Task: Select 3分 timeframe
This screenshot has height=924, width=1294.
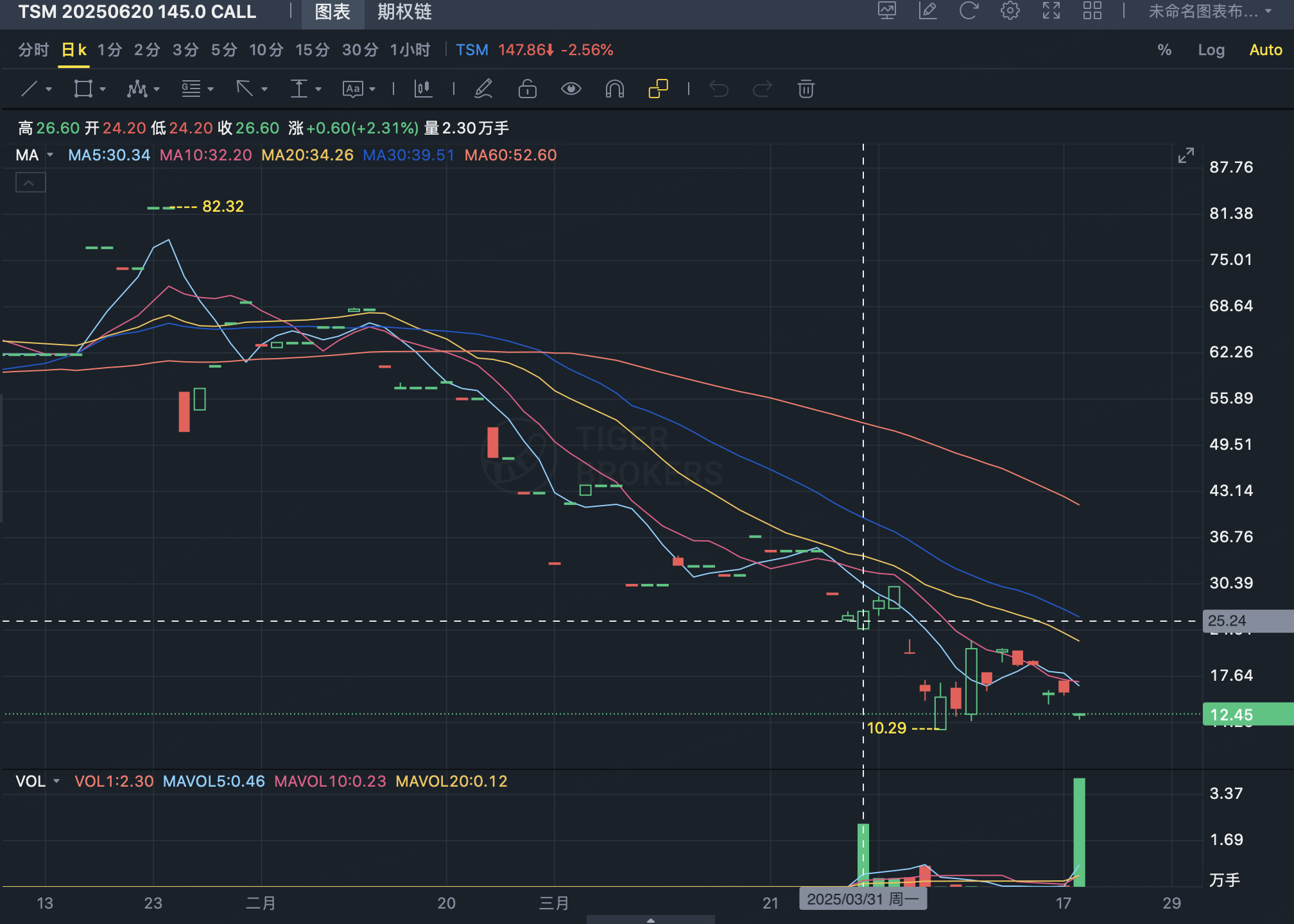Action: pyautogui.click(x=185, y=50)
